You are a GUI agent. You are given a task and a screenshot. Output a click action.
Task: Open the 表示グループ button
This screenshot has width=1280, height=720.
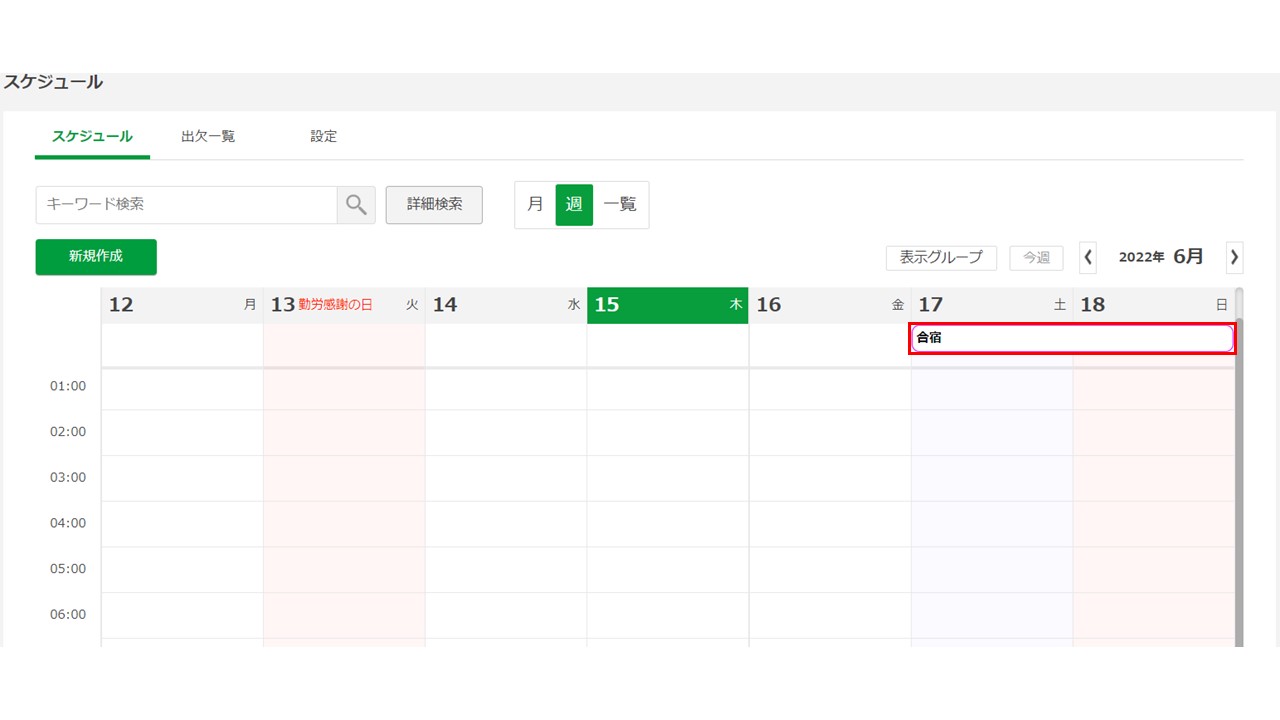pos(941,258)
